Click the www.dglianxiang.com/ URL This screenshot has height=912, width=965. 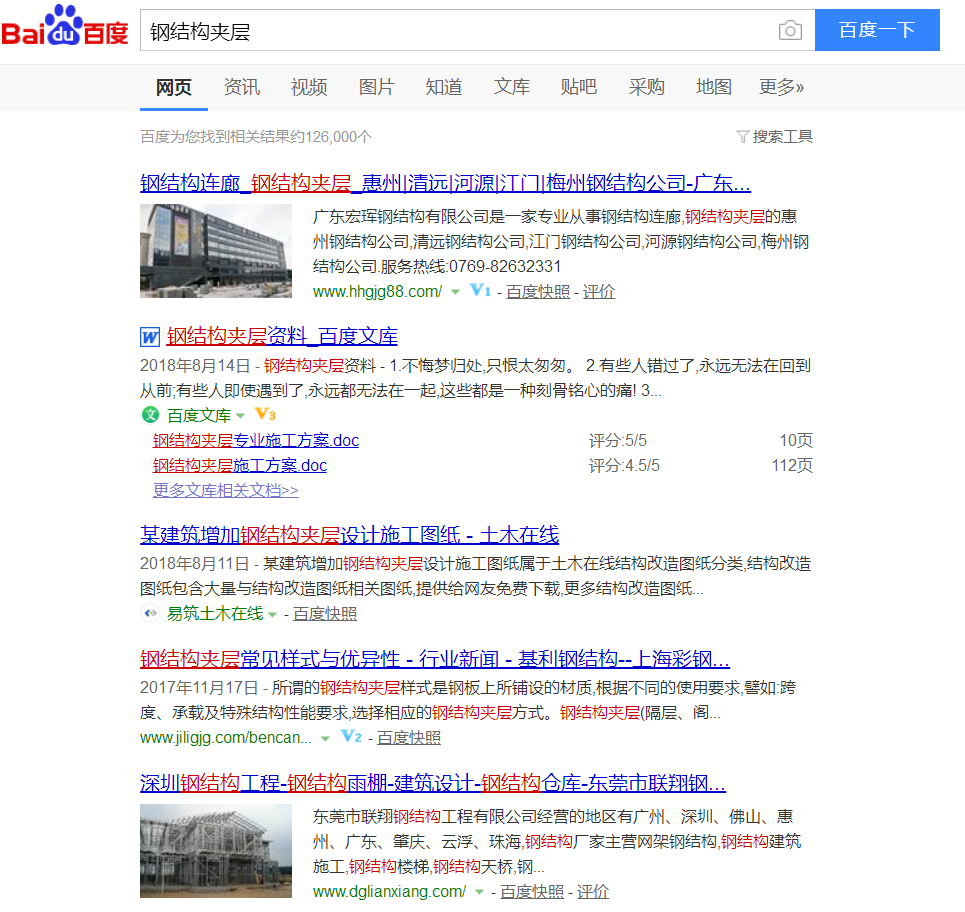389,891
